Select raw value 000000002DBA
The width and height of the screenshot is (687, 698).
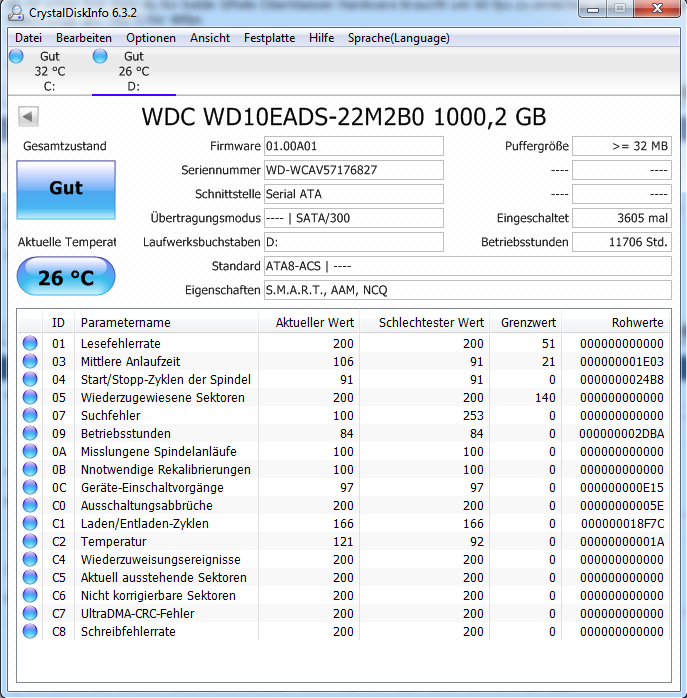coord(622,433)
